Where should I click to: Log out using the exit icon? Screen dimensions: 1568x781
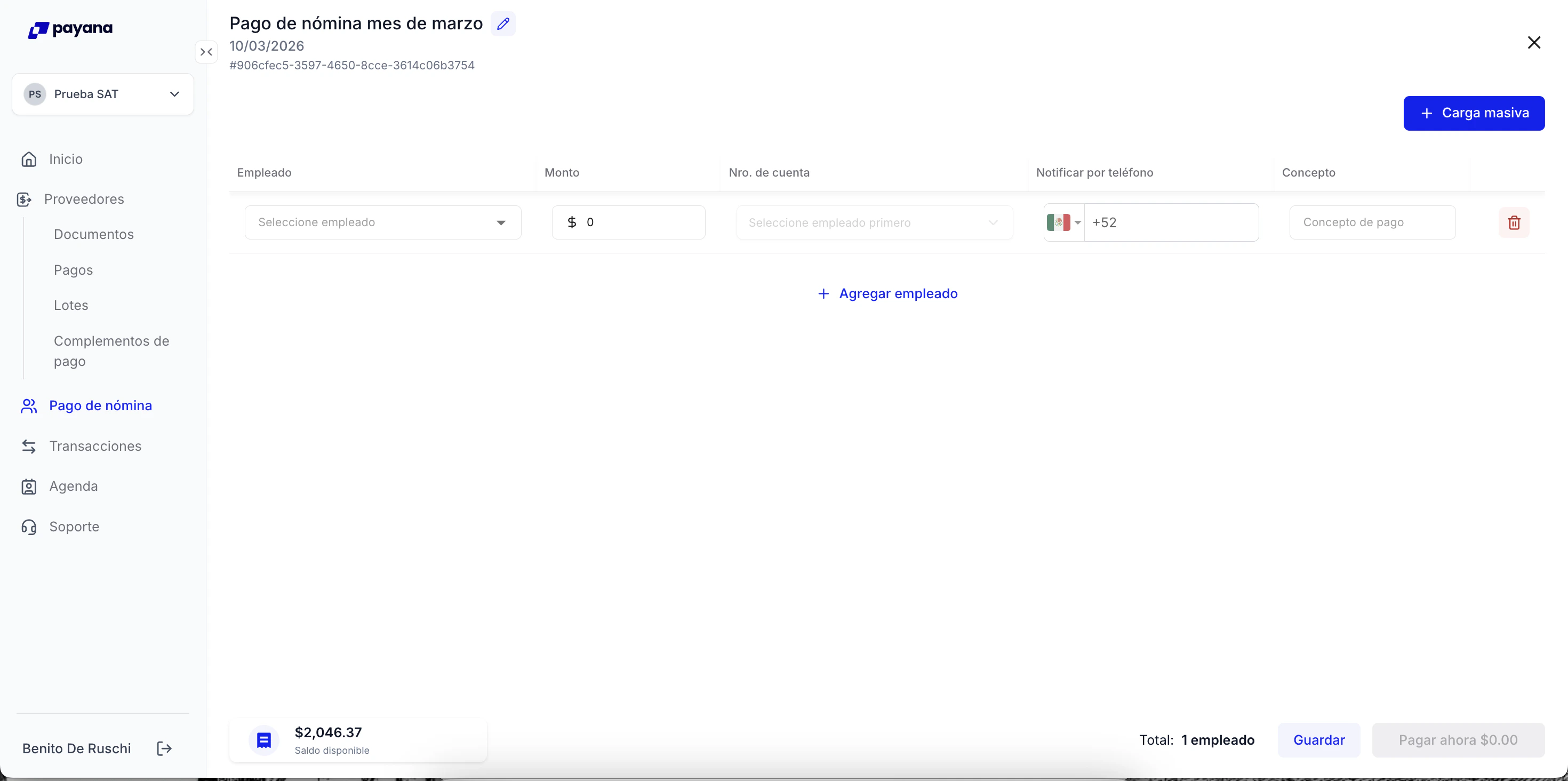[x=164, y=748]
